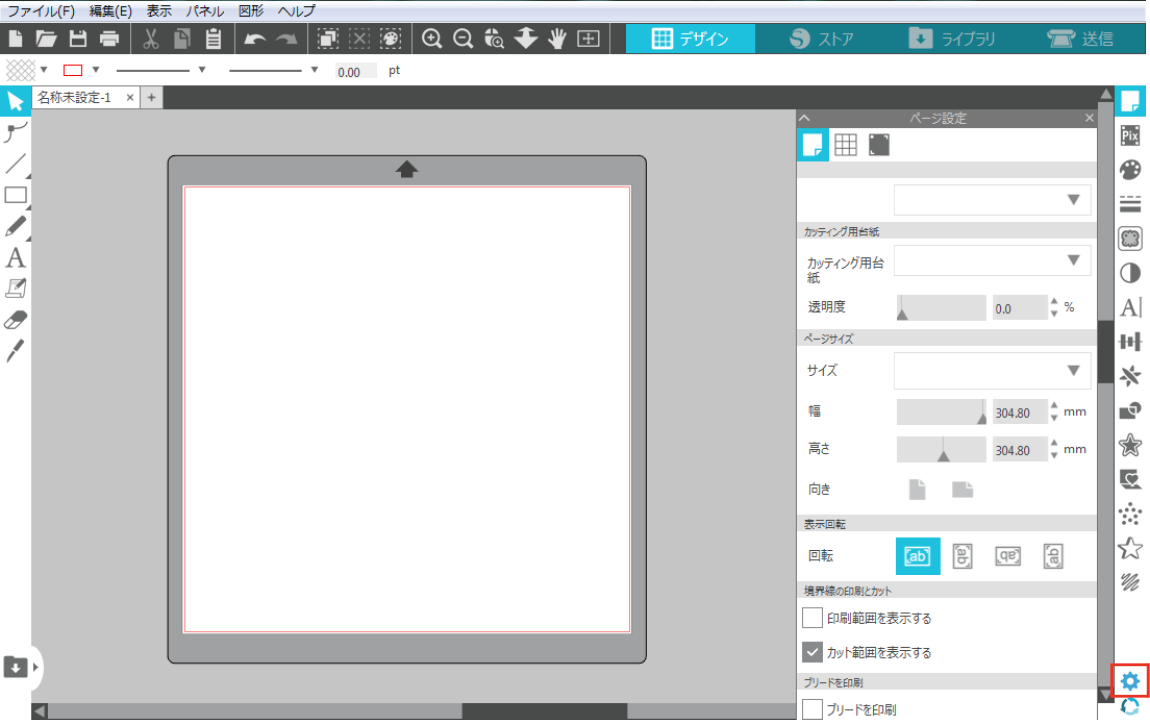Switch to the ストア tab

point(821,39)
